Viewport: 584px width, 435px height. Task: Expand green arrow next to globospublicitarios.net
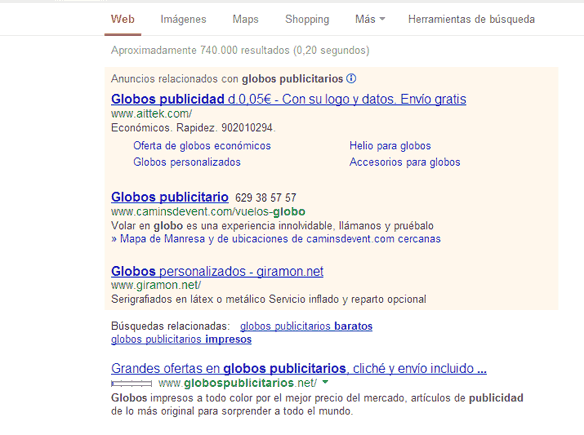325,382
